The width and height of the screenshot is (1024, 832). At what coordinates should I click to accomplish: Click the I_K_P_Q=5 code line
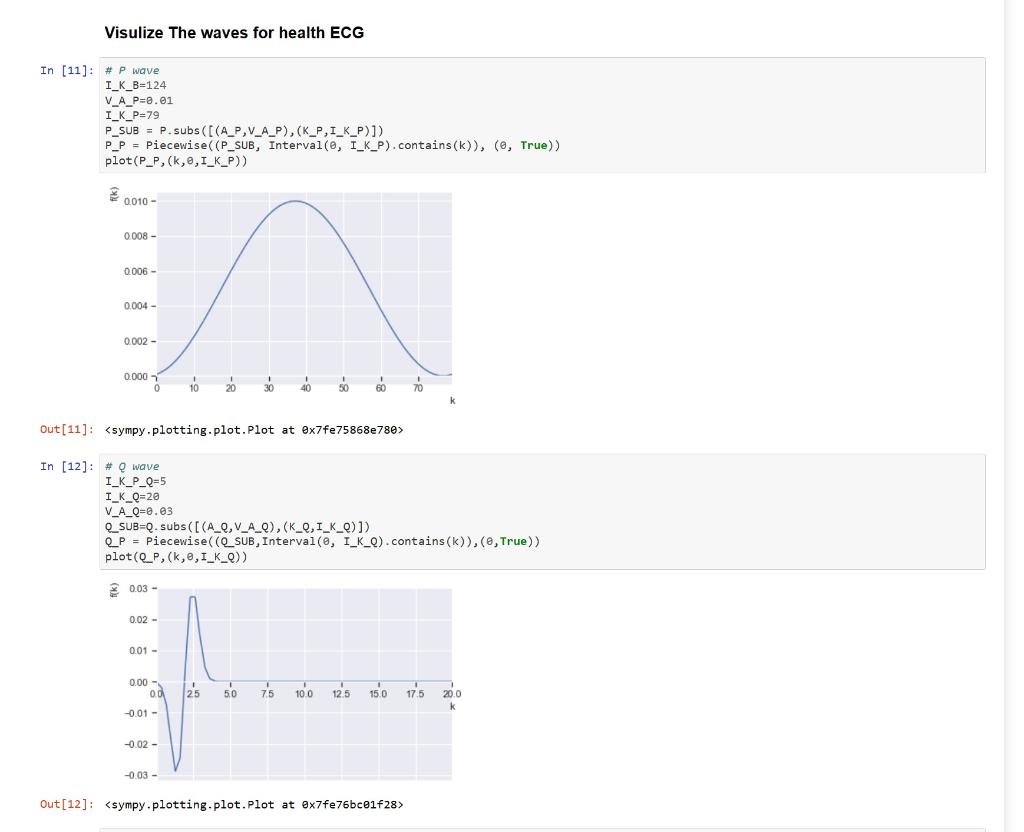click(136, 481)
